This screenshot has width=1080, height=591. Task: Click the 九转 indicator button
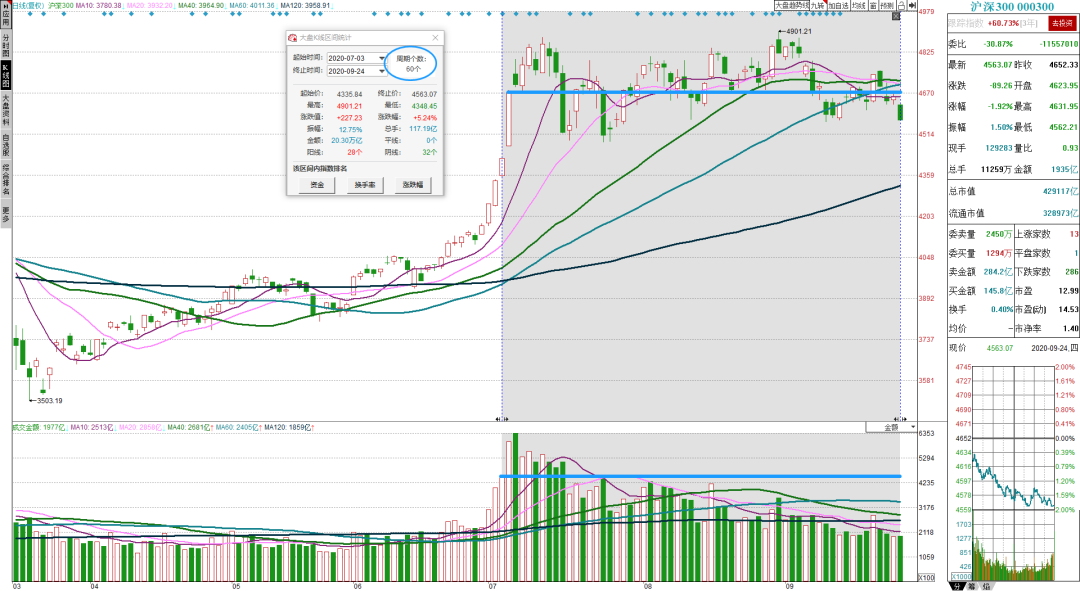click(818, 6)
